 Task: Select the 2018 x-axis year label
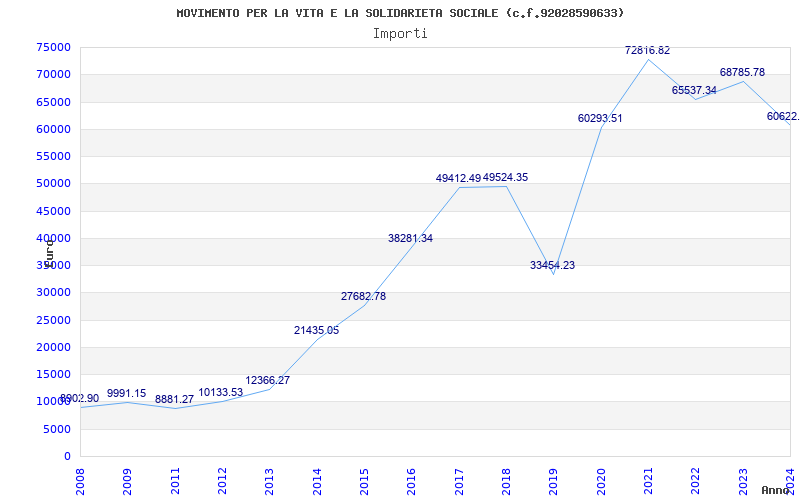(x=506, y=482)
